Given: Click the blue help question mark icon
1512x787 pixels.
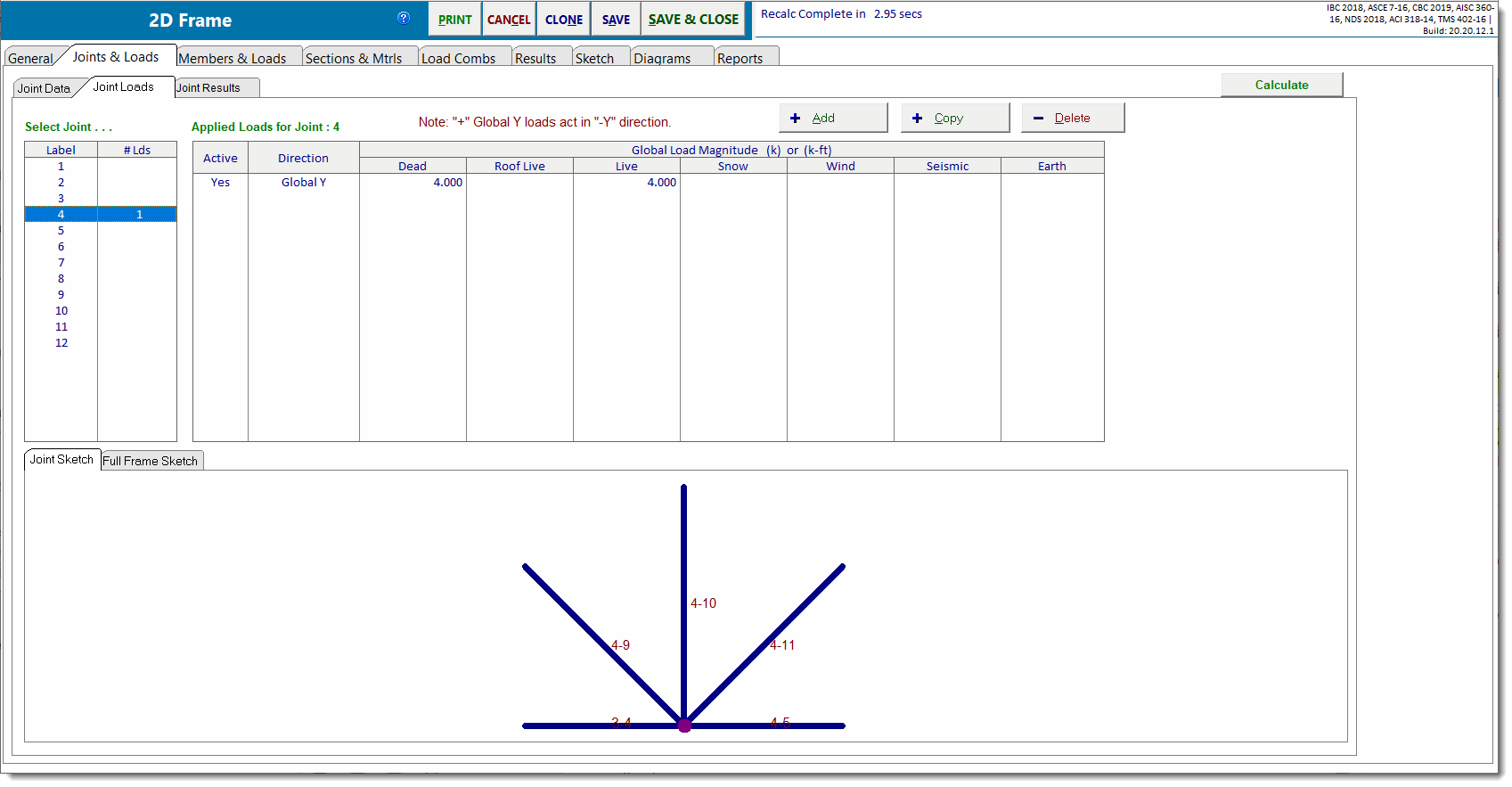Looking at the screenshot, I should 404,18.
